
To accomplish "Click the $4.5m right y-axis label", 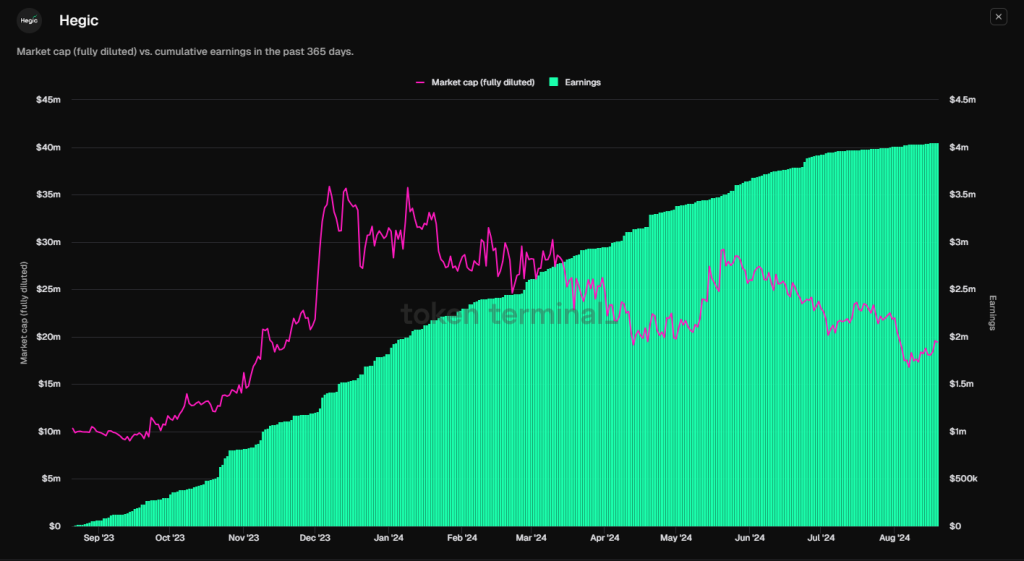I will click(x=962, y=100).
